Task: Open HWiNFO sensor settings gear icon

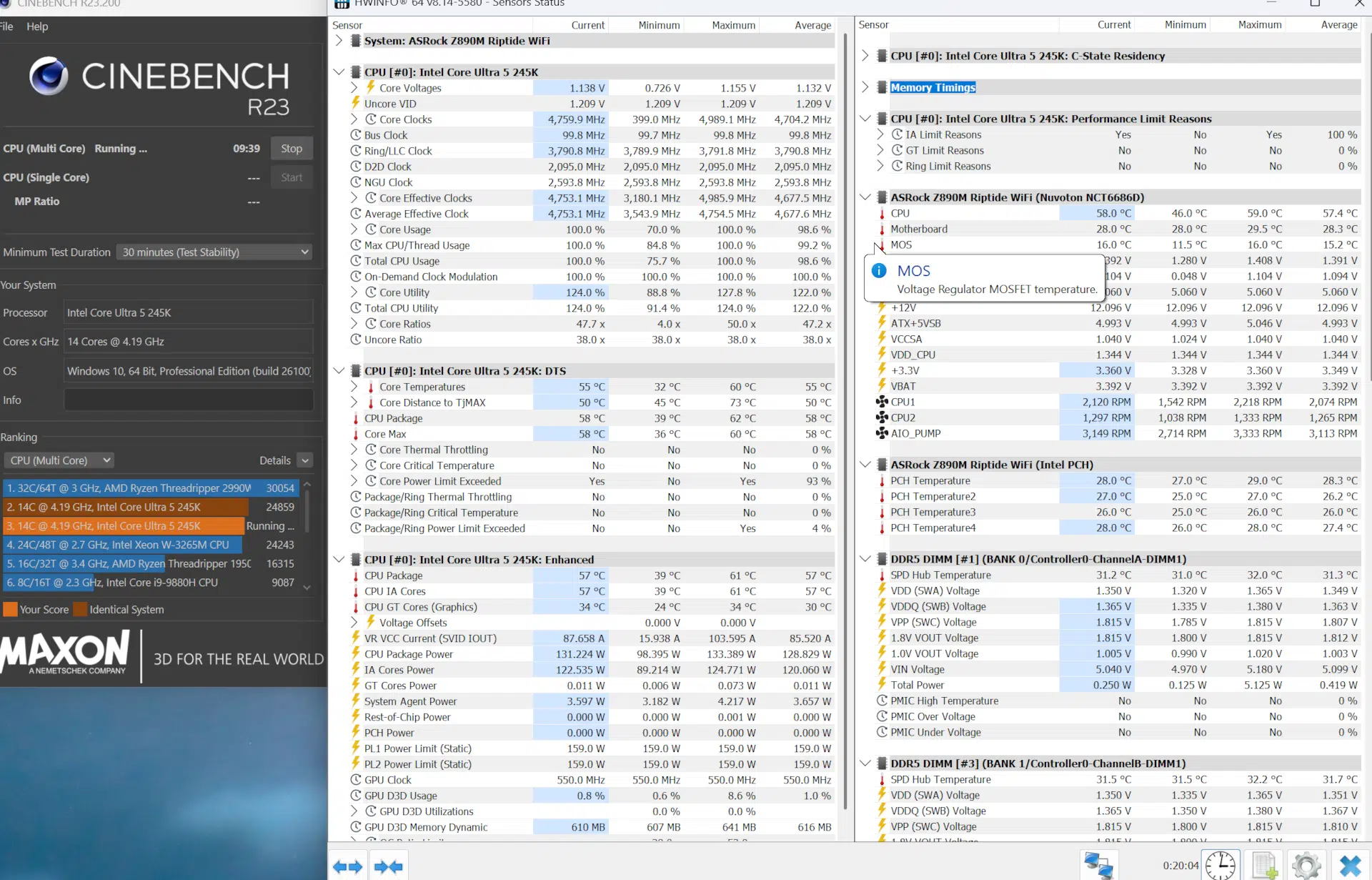Action: point(1306,866)
